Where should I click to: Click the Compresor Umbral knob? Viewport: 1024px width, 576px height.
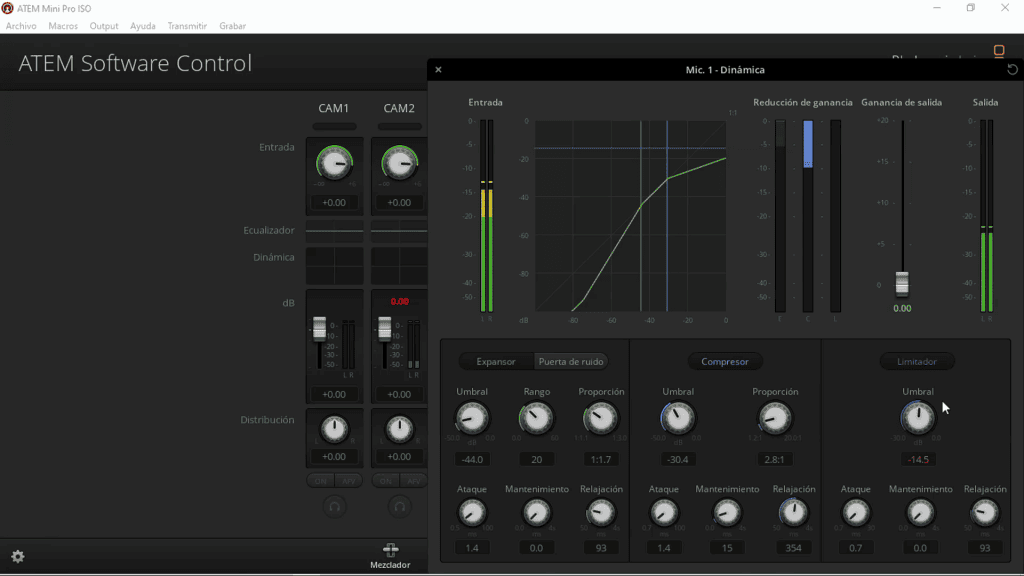(677, 419)
